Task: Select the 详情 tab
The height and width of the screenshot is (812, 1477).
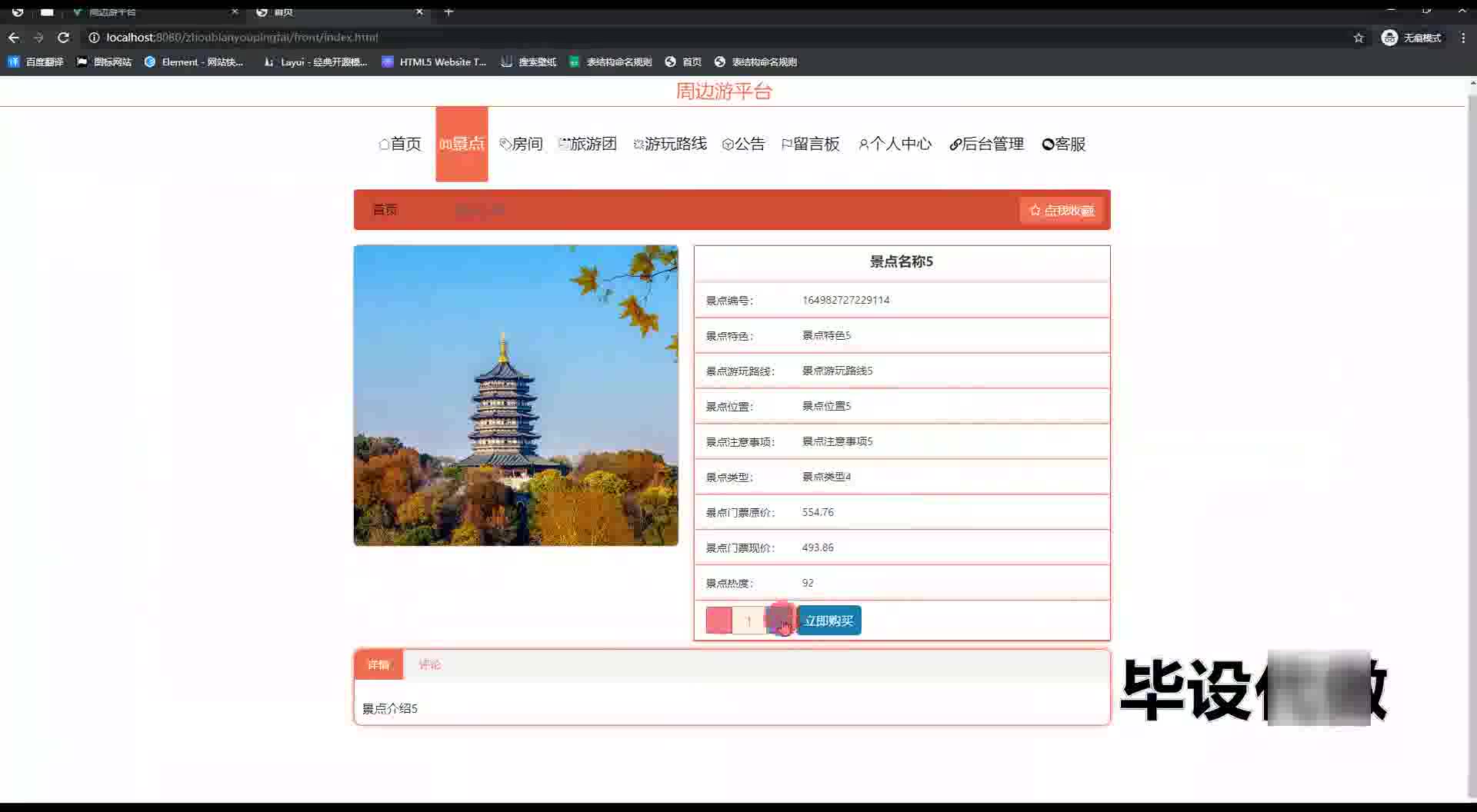Action: coord(378,664)
